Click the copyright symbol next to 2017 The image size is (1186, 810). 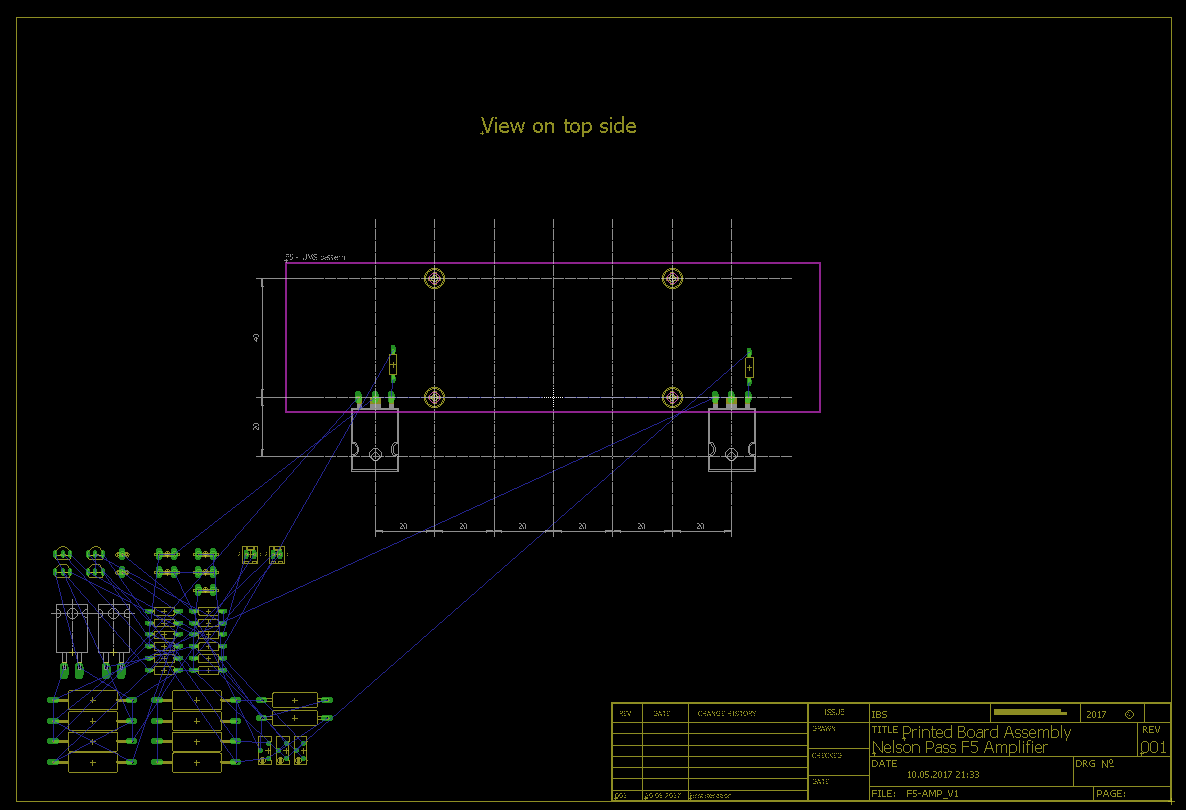tap(1130, 714)
